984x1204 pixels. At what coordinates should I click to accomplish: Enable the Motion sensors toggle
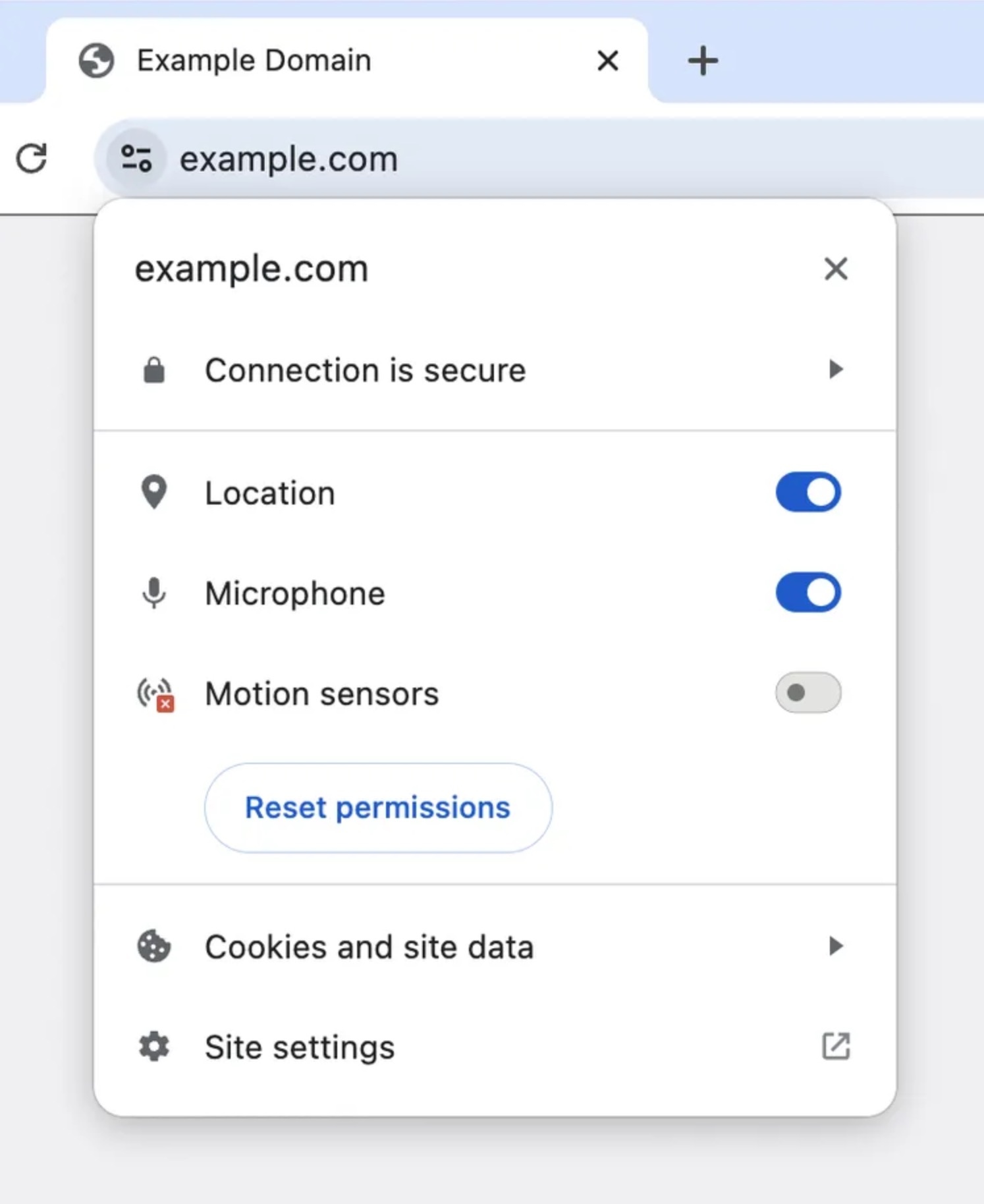(x=808, y=693)
